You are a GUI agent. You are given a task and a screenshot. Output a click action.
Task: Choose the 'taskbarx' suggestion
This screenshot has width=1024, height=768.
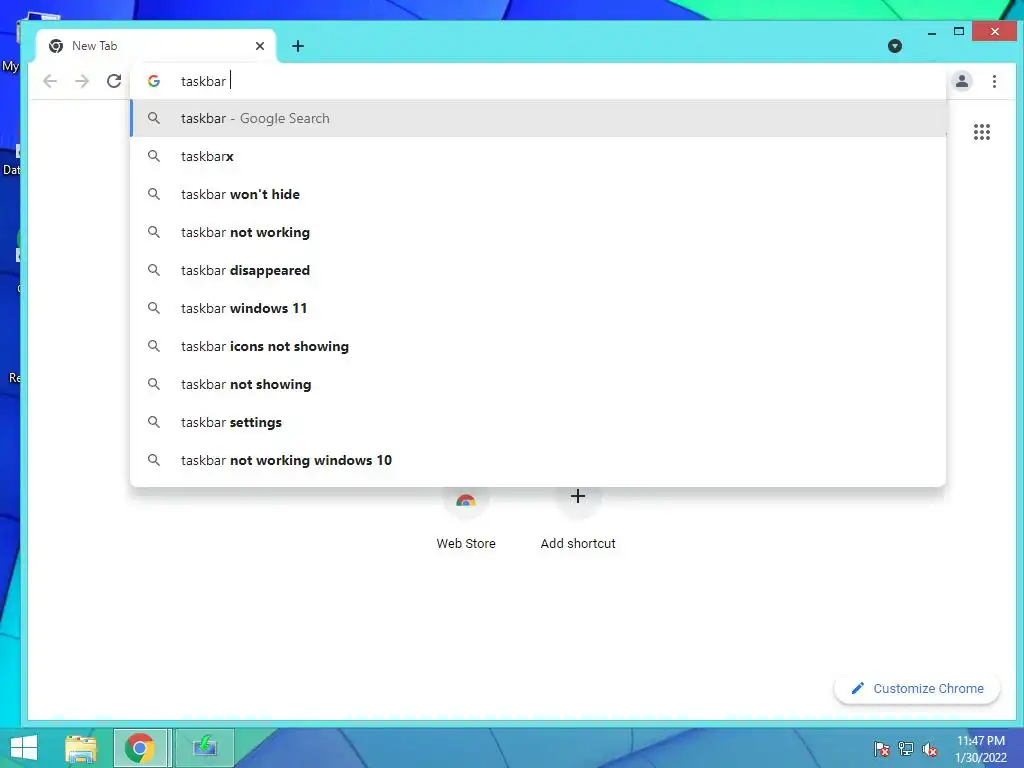pyautogui.click(x=538, y=156)
